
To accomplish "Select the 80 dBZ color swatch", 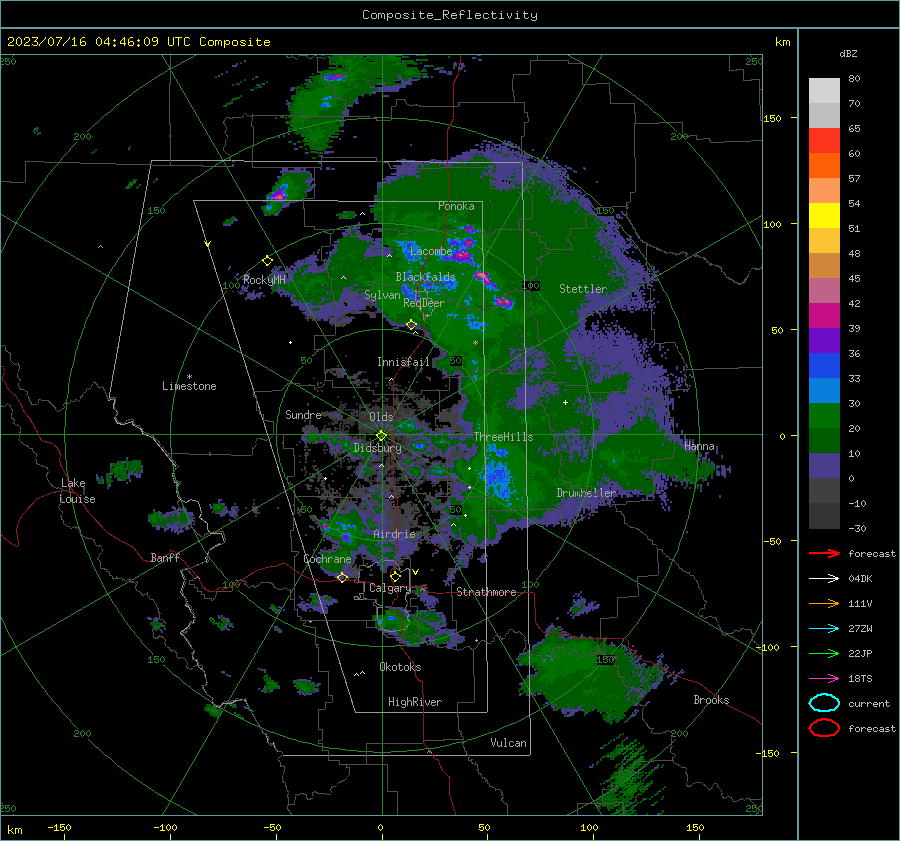I will (824, 90).
